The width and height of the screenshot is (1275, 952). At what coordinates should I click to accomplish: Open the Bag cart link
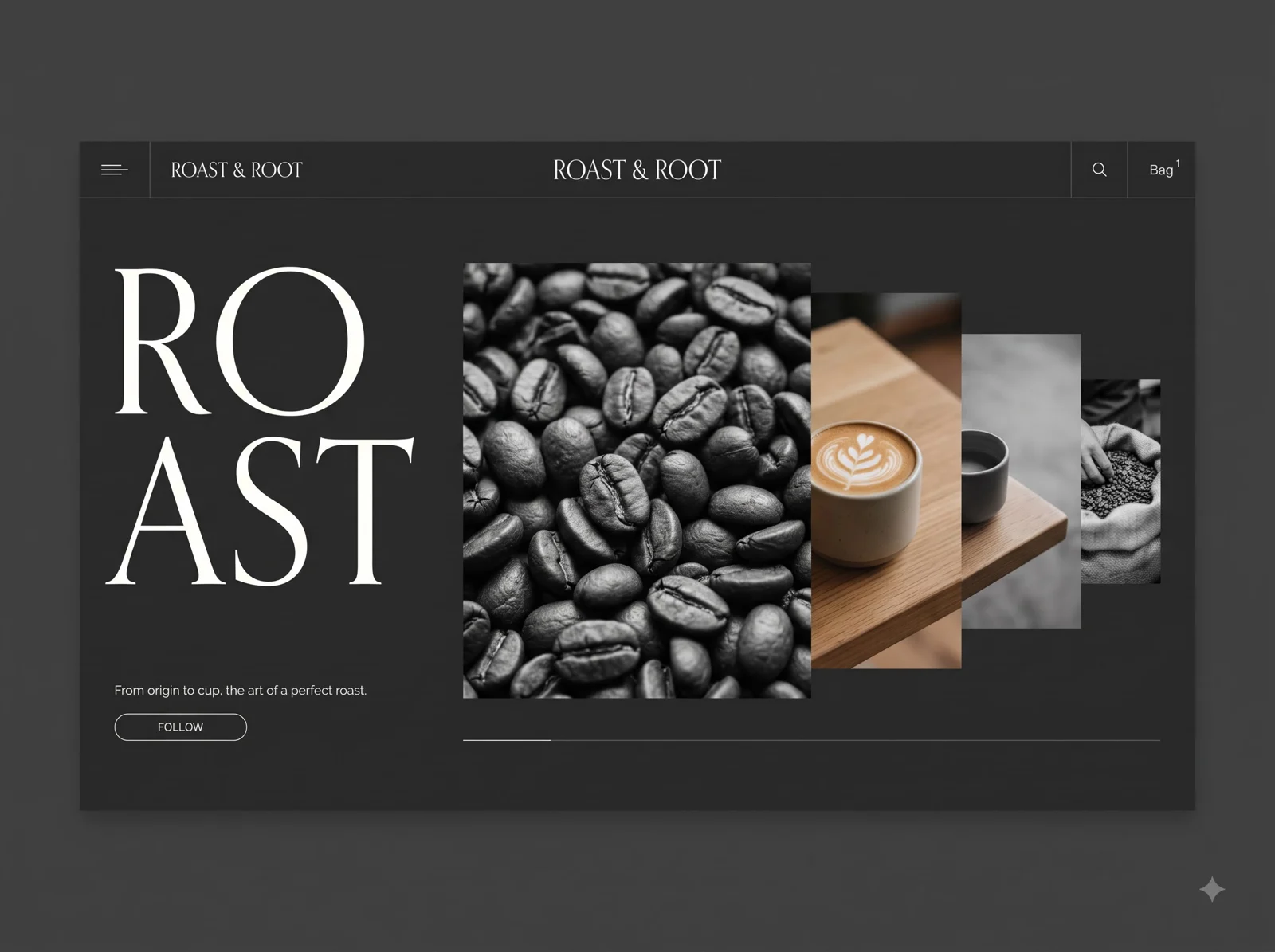pos(1163,169)
